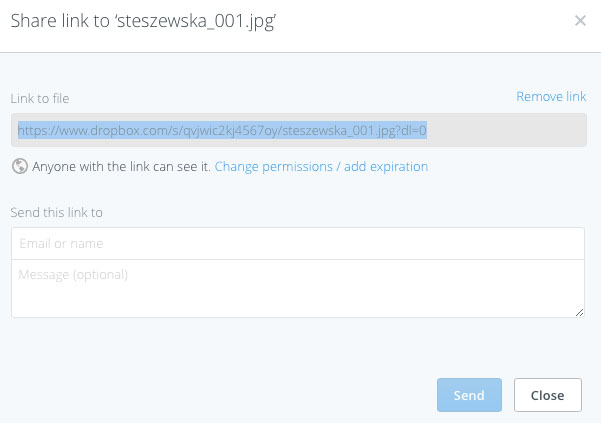Click the empty grey area after the URL
This screenshot has width=601, height=423.
tap(505, 130)
